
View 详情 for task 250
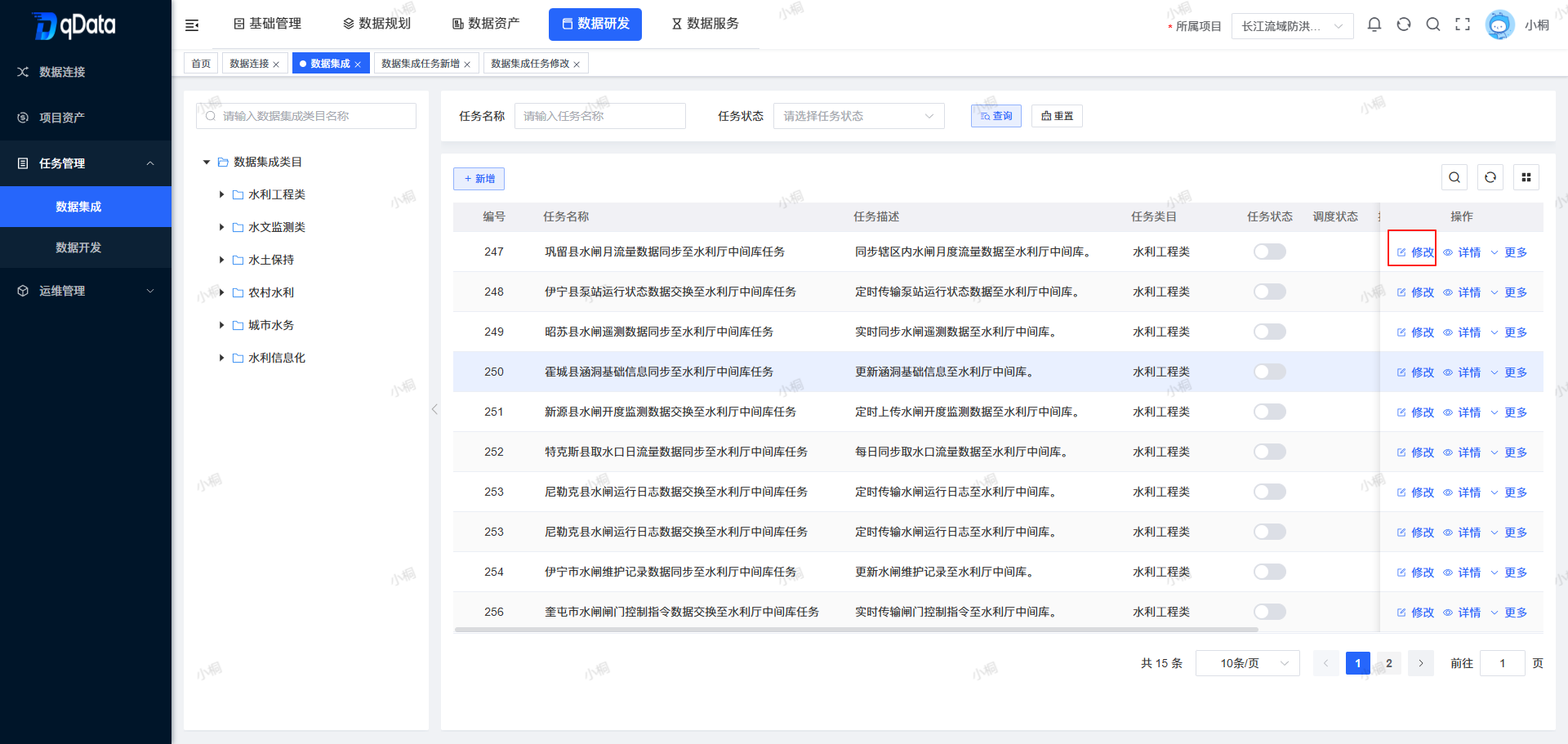coord(1462,372)
